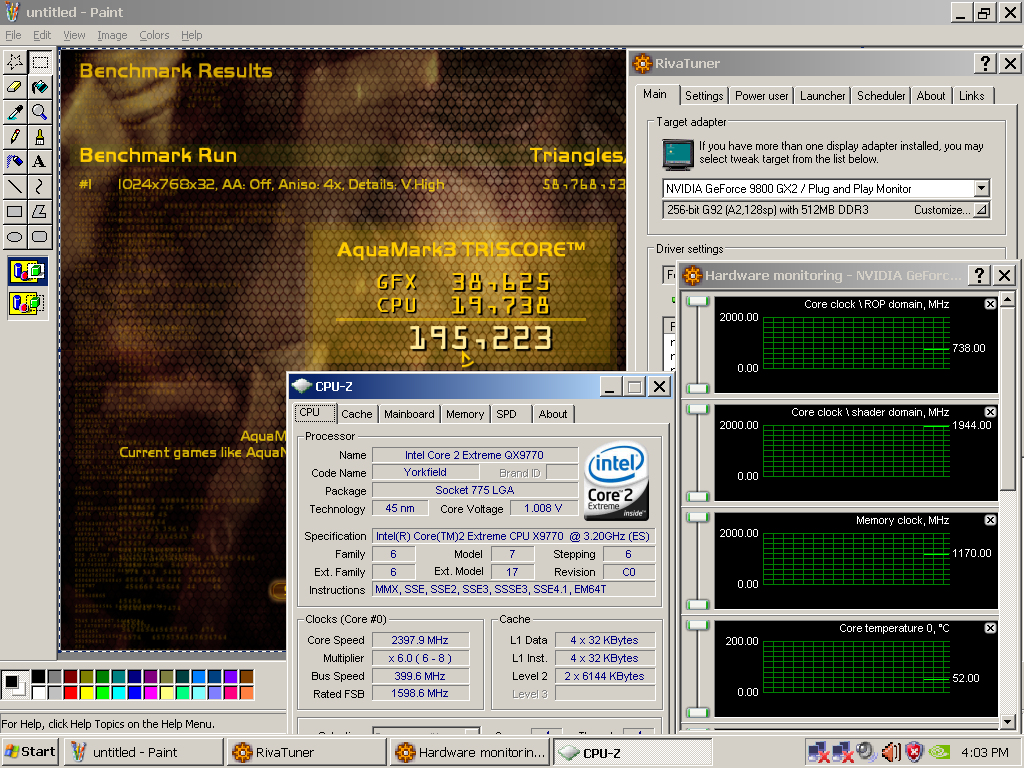Open RivaTuner Scheduler tab
This screenshot has width=1024, height=768.
click(x=881, y=96)
